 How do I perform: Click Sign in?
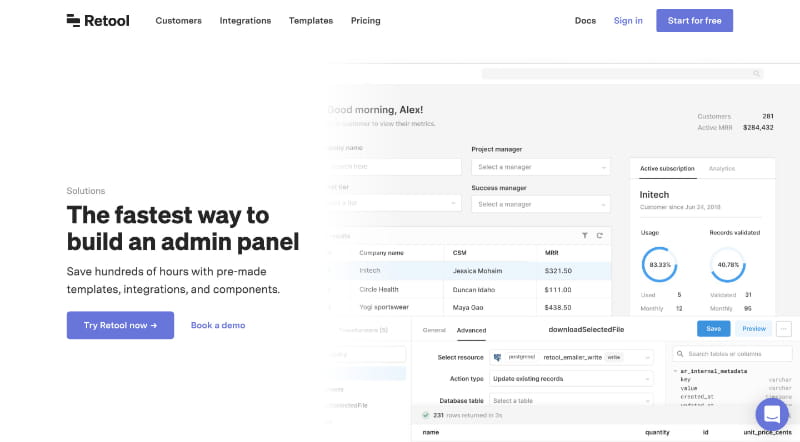(x=628, y=20)
